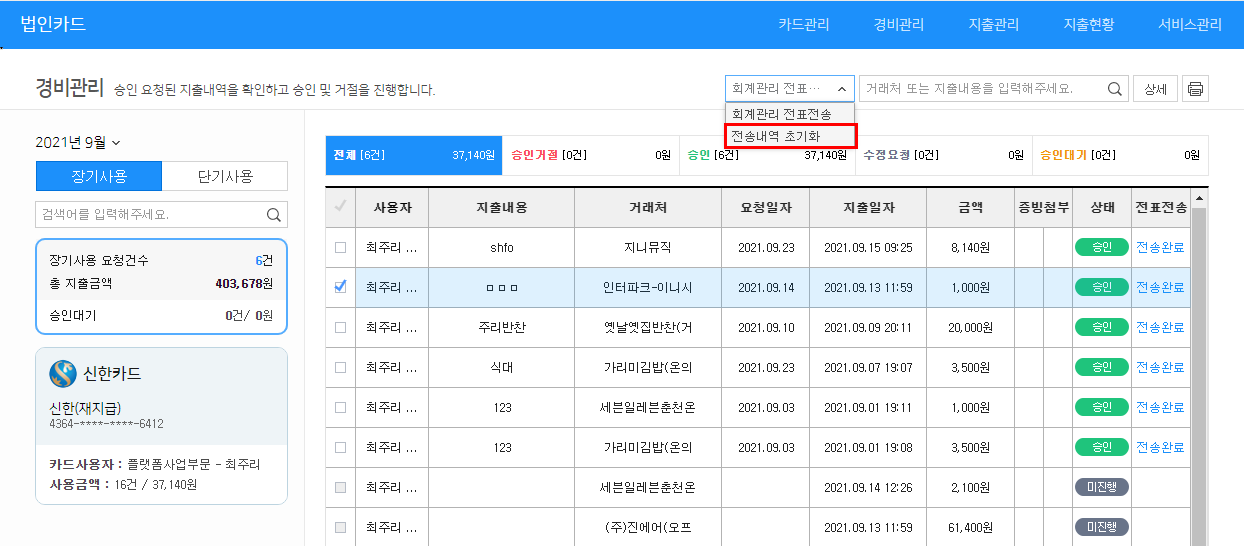Click the print icon button

(x=1195, y=89)
